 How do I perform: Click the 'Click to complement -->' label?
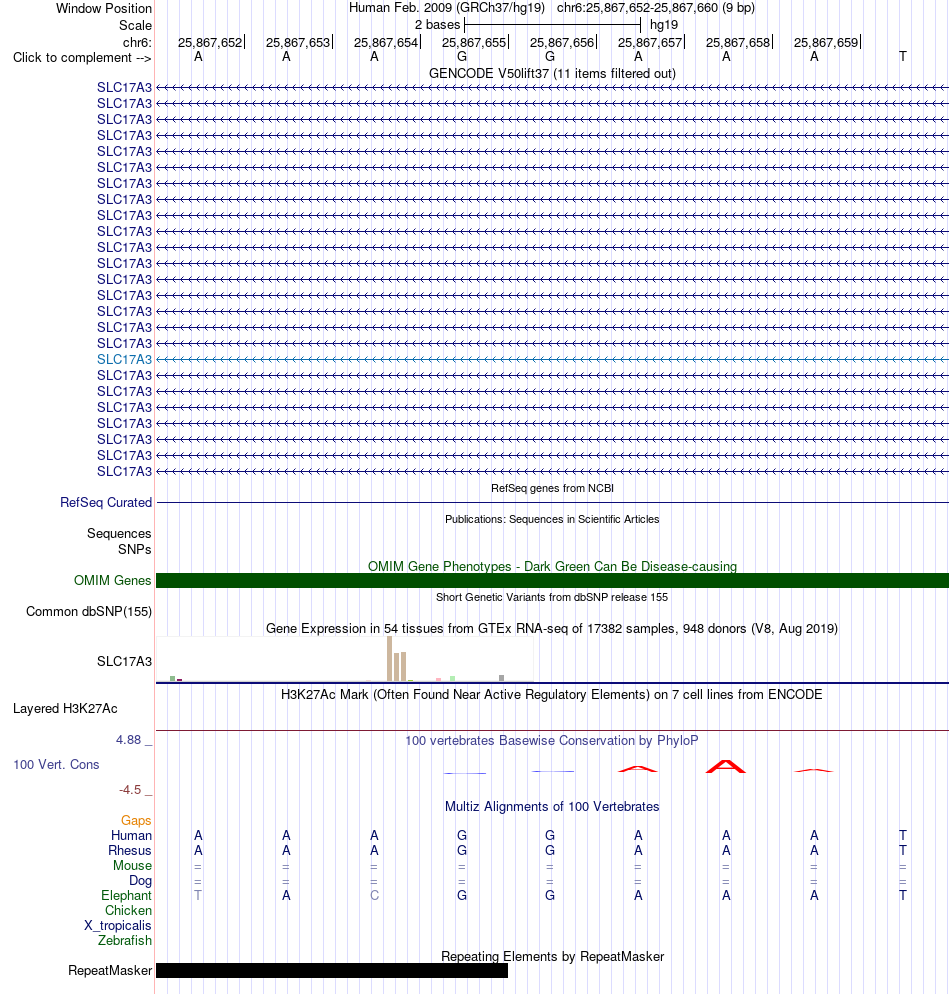click(x=82, y=58)
